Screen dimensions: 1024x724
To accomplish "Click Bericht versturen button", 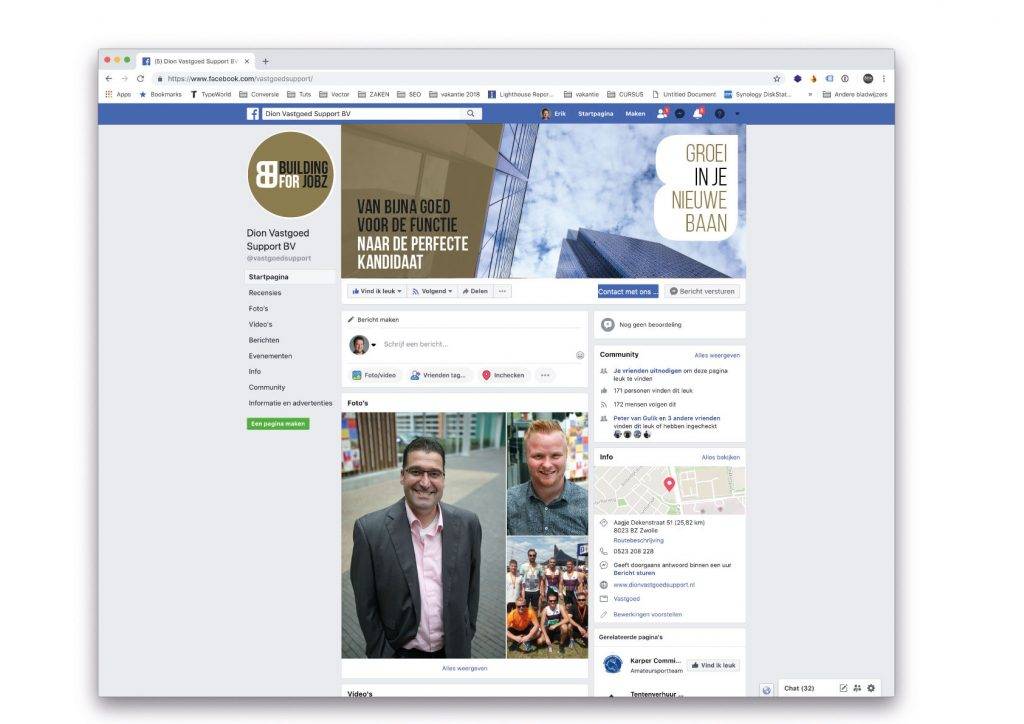I will point(702,292).
